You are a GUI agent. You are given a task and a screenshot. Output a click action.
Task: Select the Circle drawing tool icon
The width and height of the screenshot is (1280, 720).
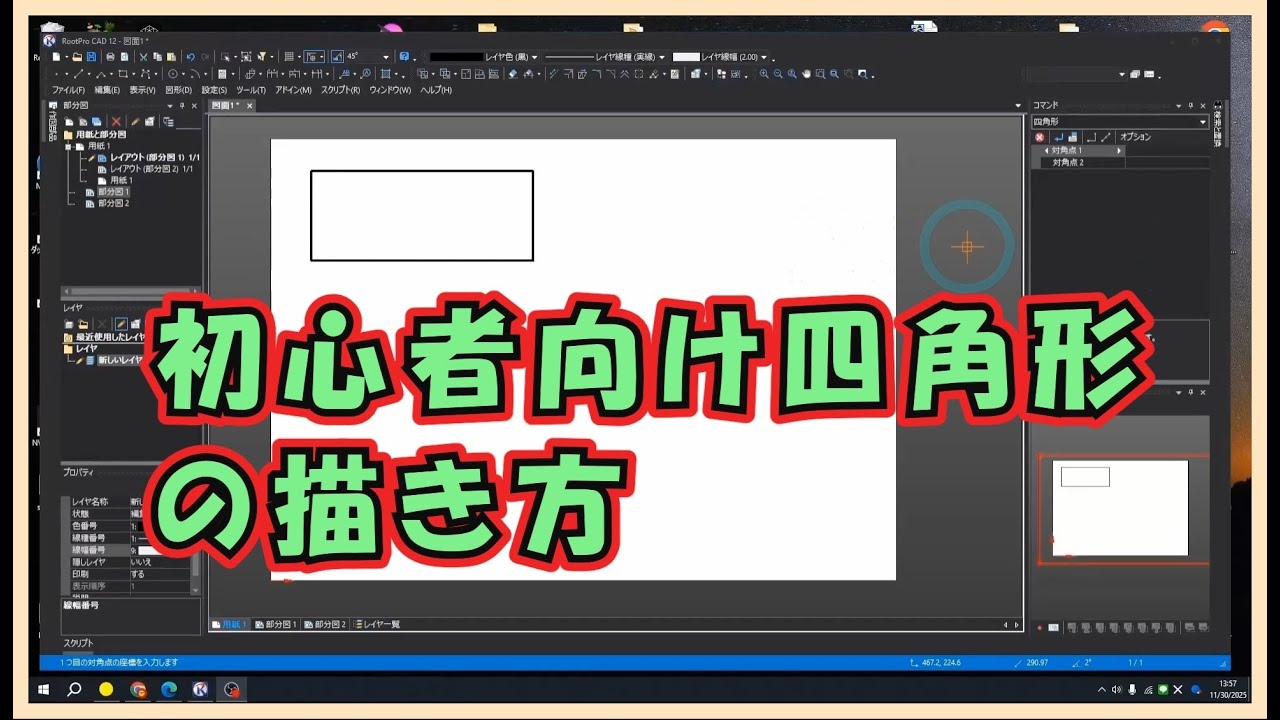(172, 74)
